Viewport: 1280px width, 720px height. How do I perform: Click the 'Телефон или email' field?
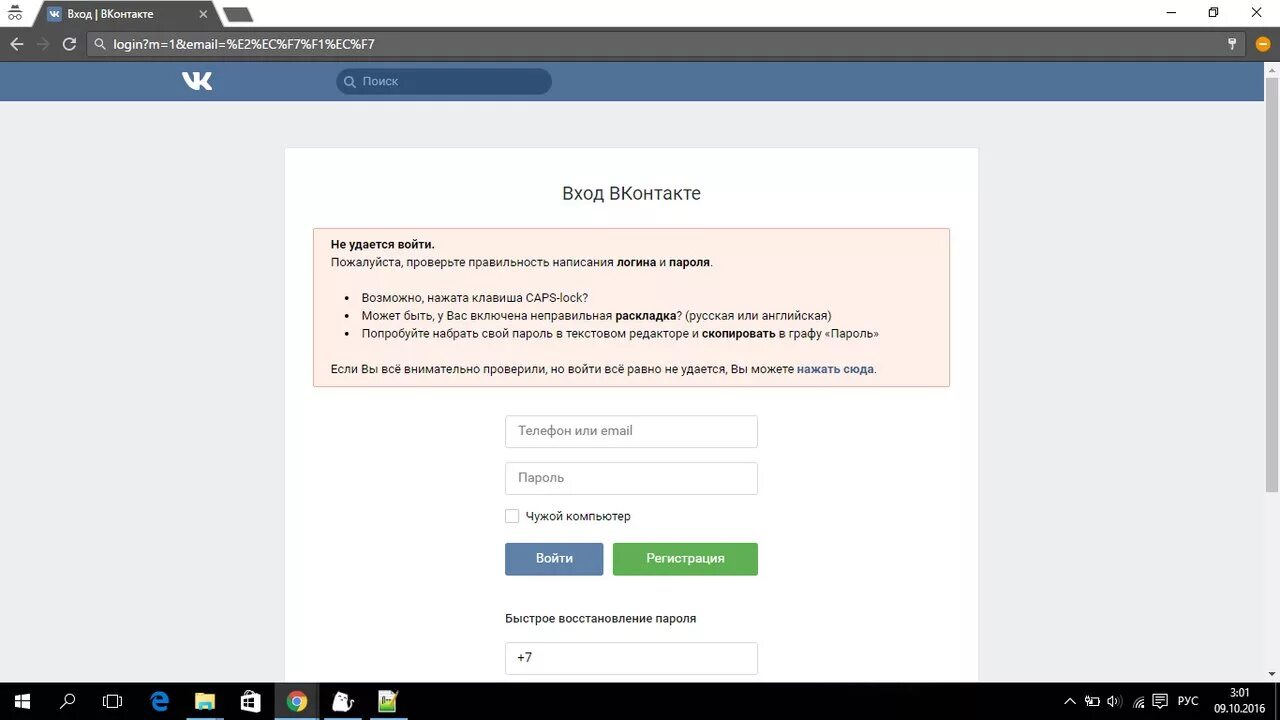[631, 431]
